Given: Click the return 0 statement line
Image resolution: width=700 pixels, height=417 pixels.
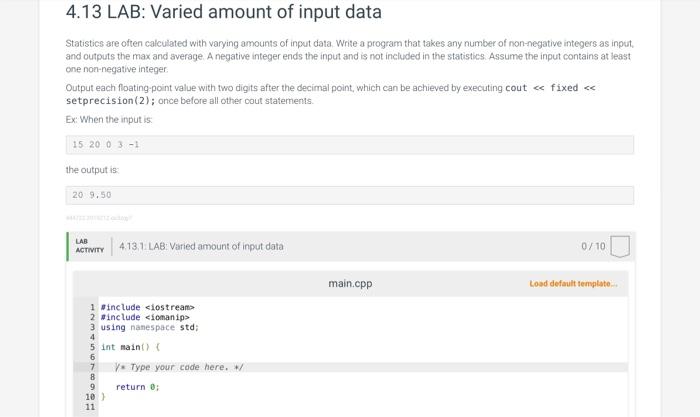Looking at the screenshot, I should point(137,387).
